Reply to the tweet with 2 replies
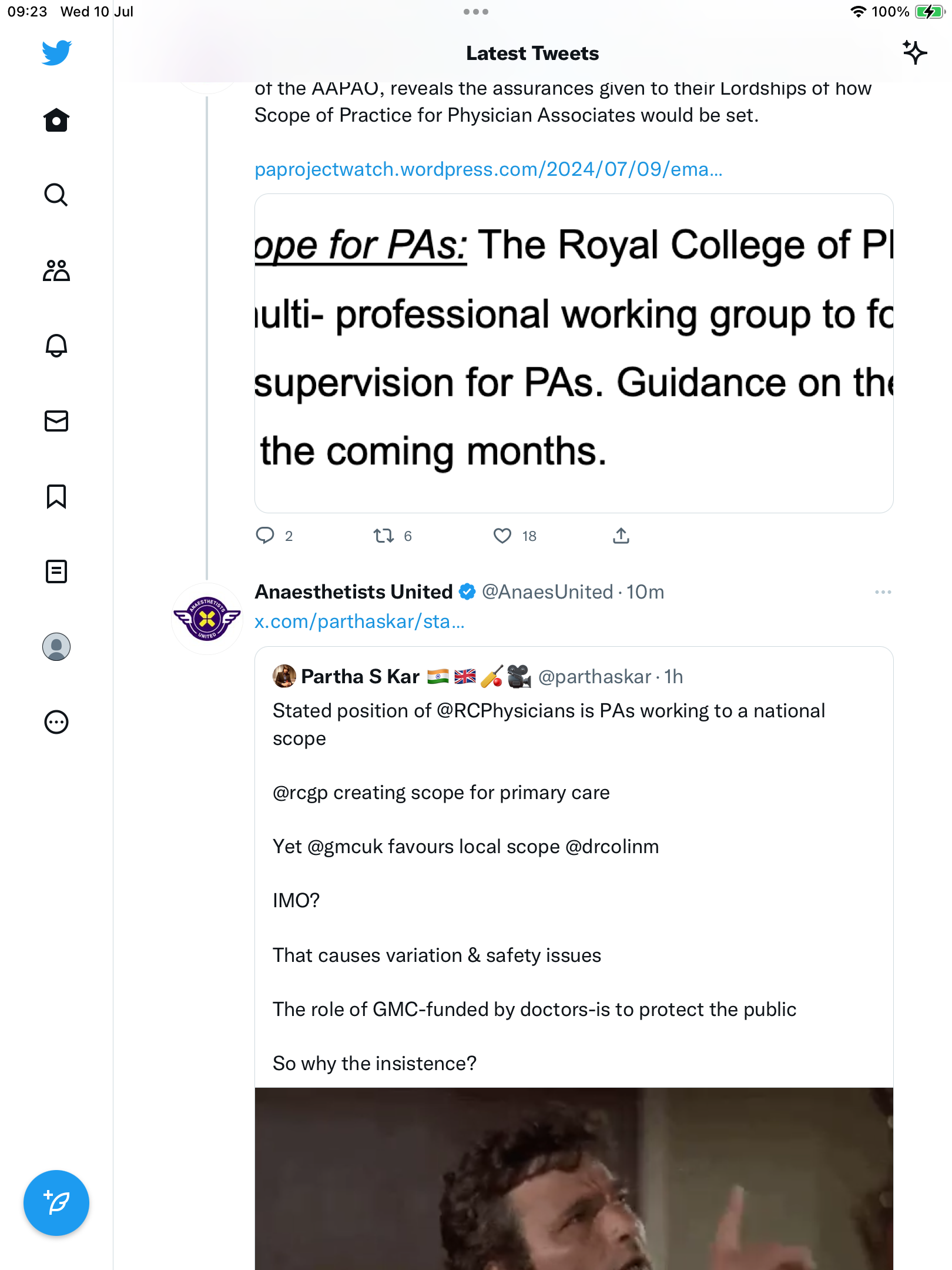This screenshot has height=1270, width=952. (265, 536)
